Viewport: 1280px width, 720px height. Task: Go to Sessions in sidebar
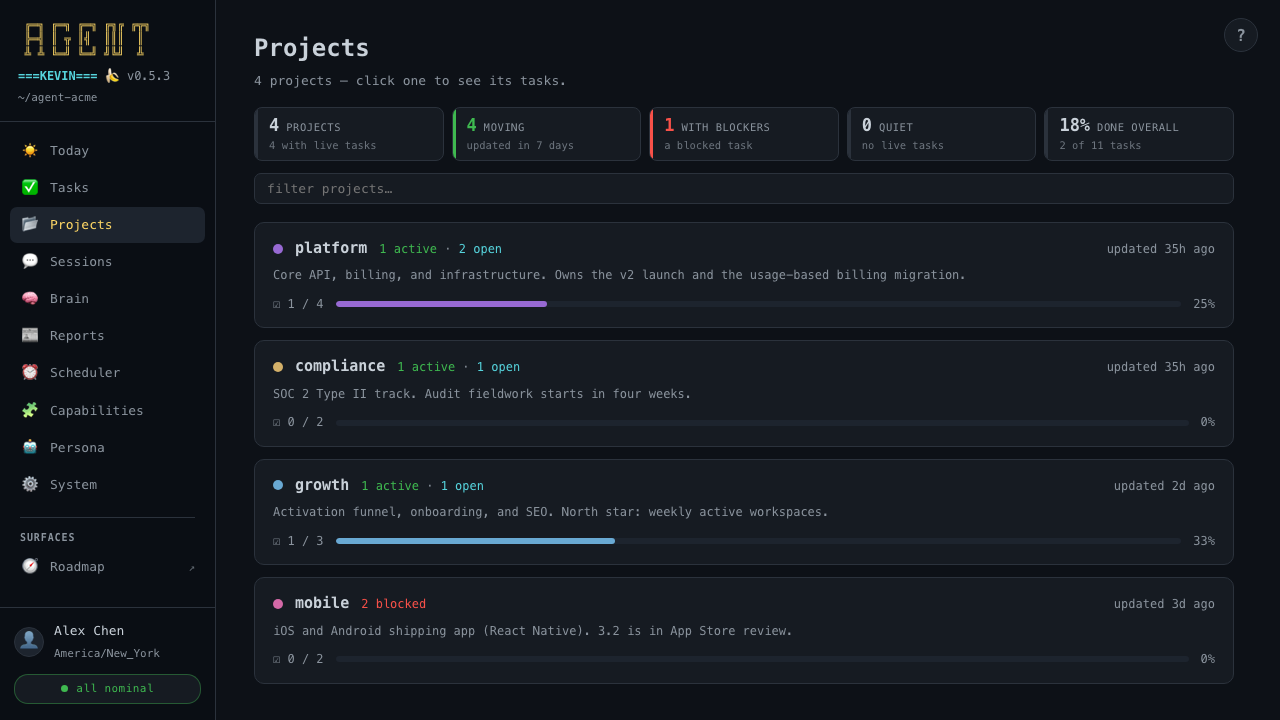tap(107, 261)
